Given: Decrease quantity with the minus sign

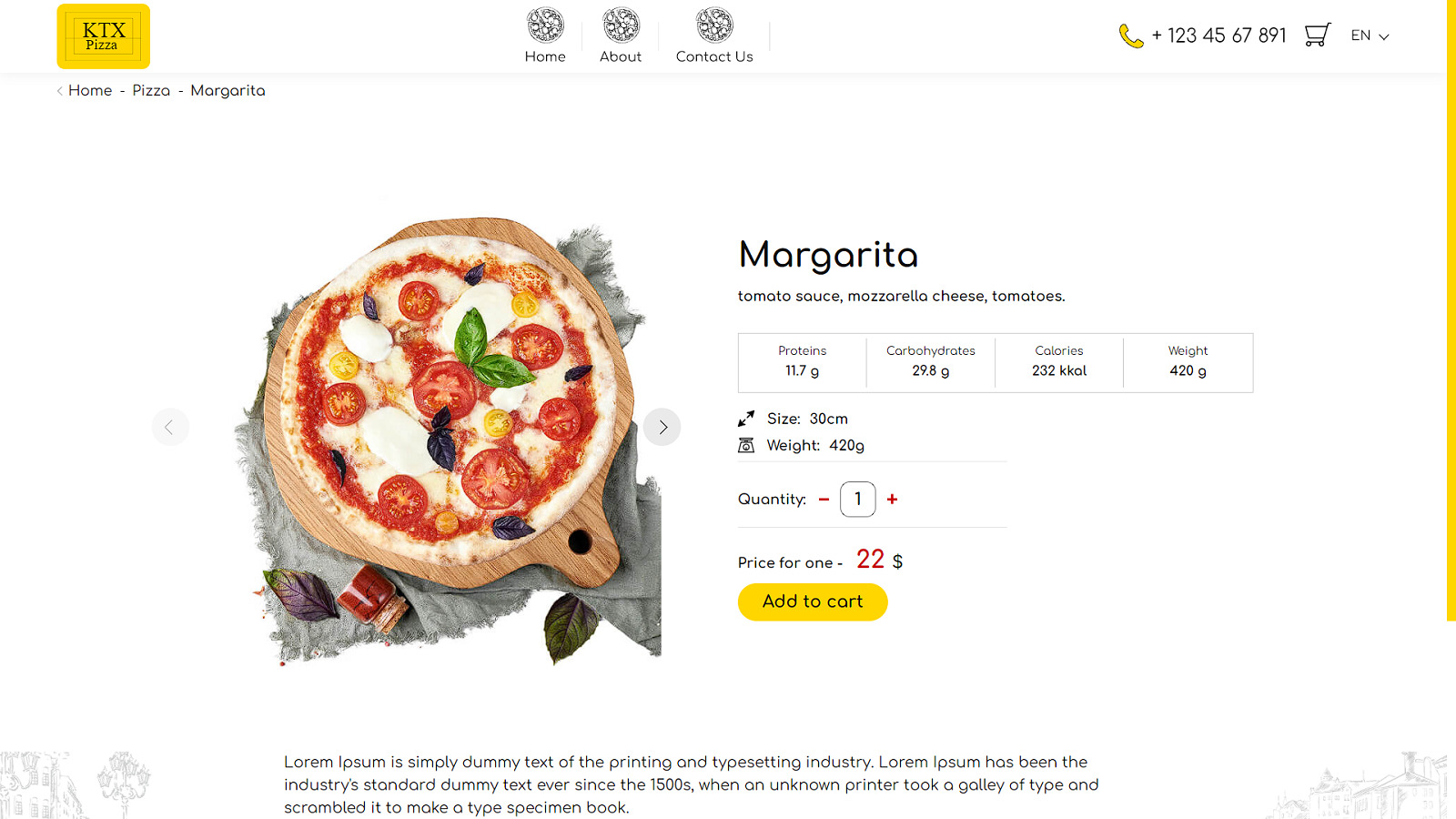Looking at the screenshot, I should click(x=824, y=499).
